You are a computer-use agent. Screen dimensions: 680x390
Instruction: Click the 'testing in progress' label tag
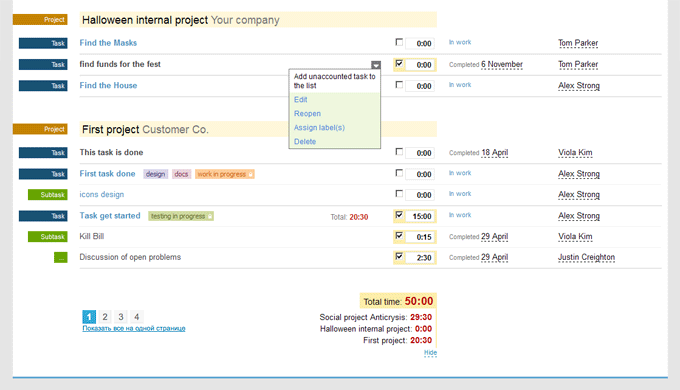coord(181,216)
